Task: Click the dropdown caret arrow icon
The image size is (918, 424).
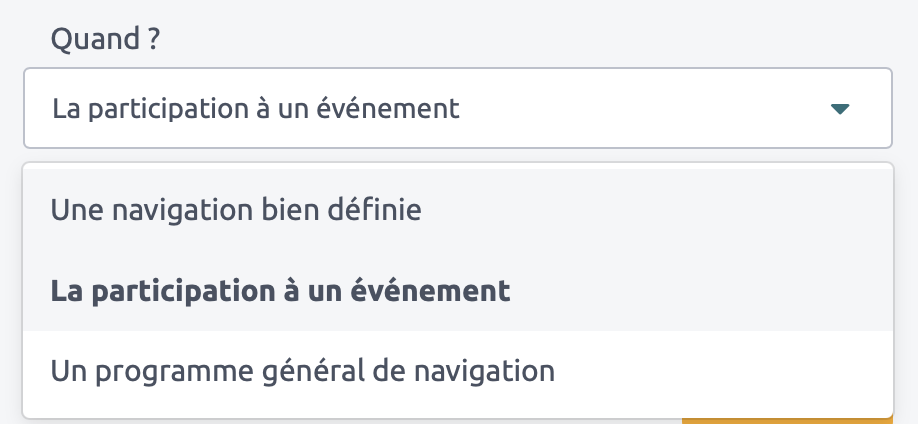Action: click(840, 108)
